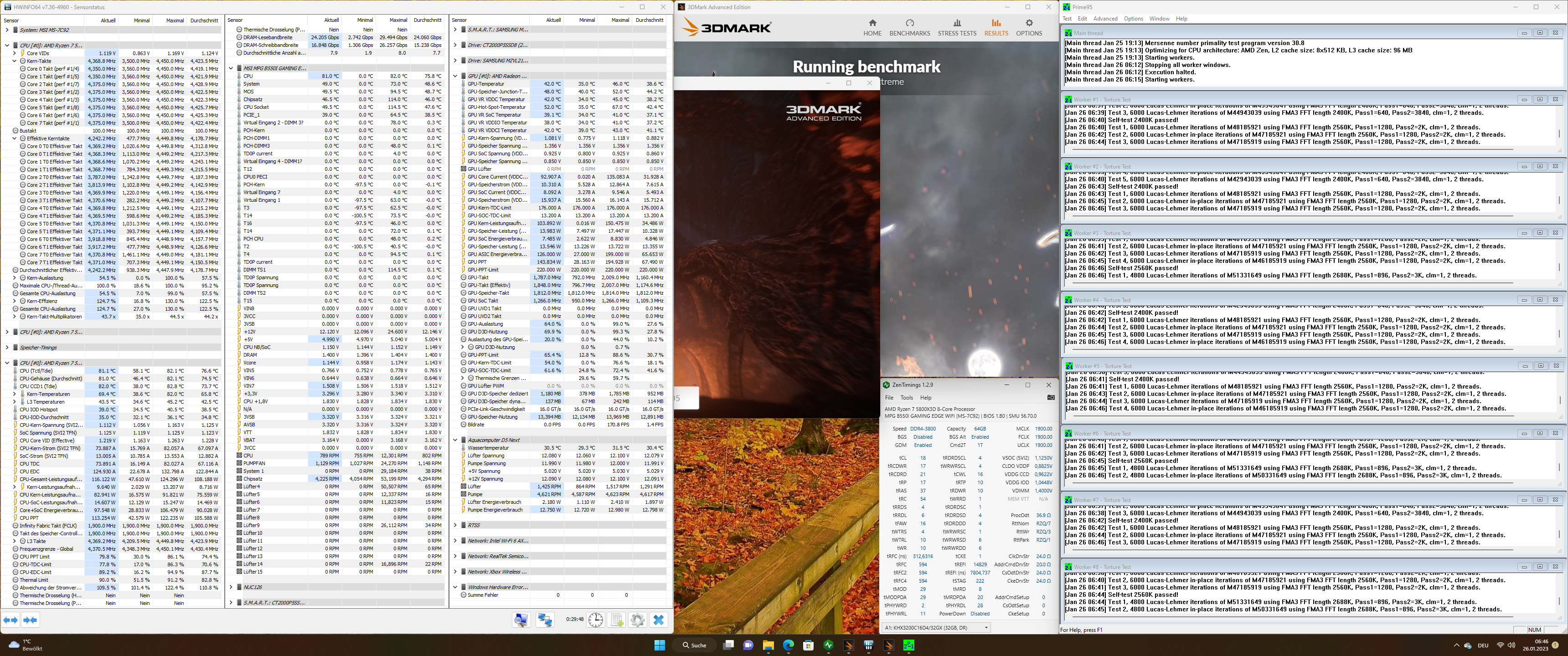Open the 3DMark Options gear tab
The image size is (1568, 656).
pyautogui.click(x=1029, y=27)
